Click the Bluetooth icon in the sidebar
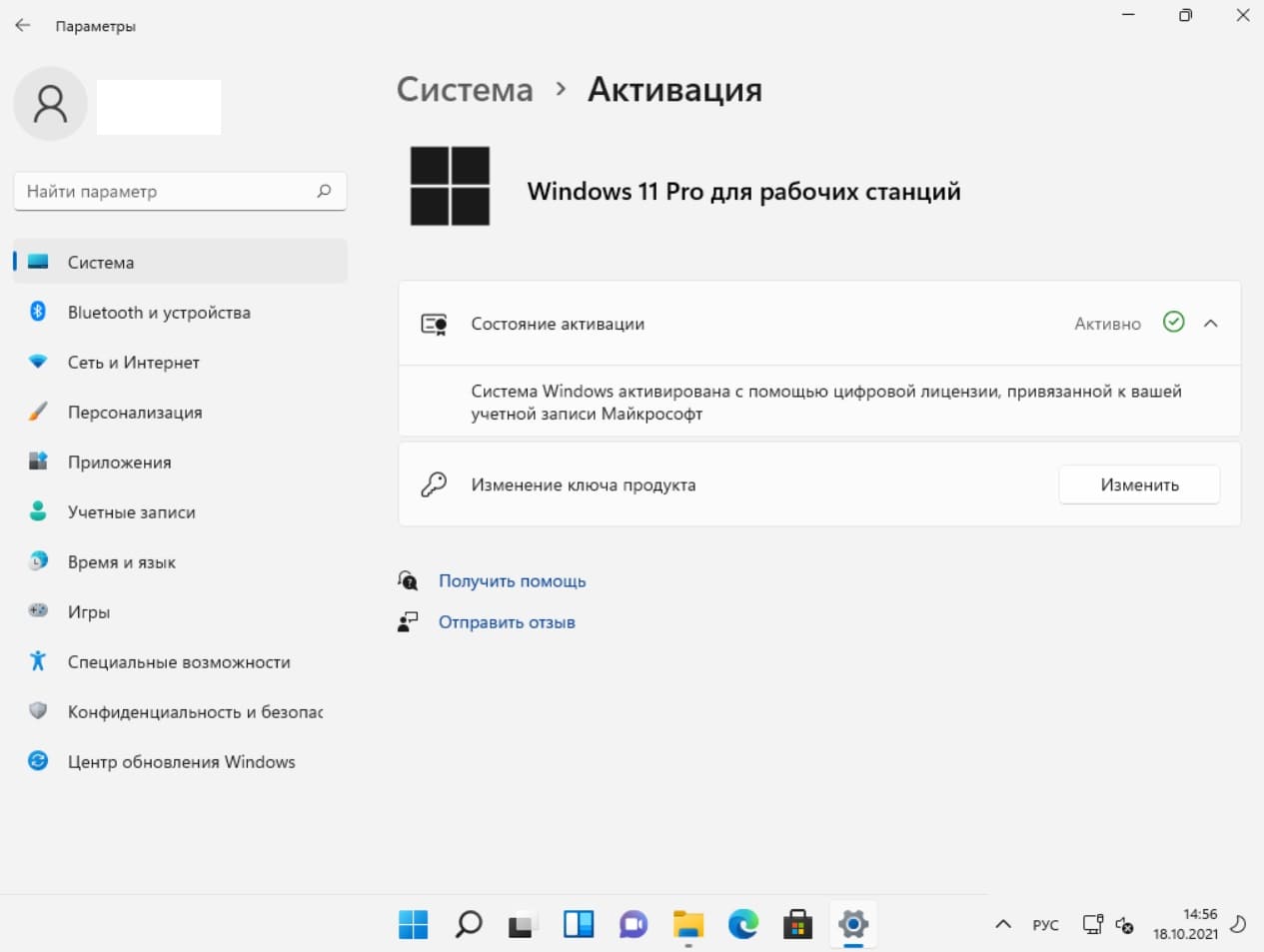 click(x=38, y=311)
